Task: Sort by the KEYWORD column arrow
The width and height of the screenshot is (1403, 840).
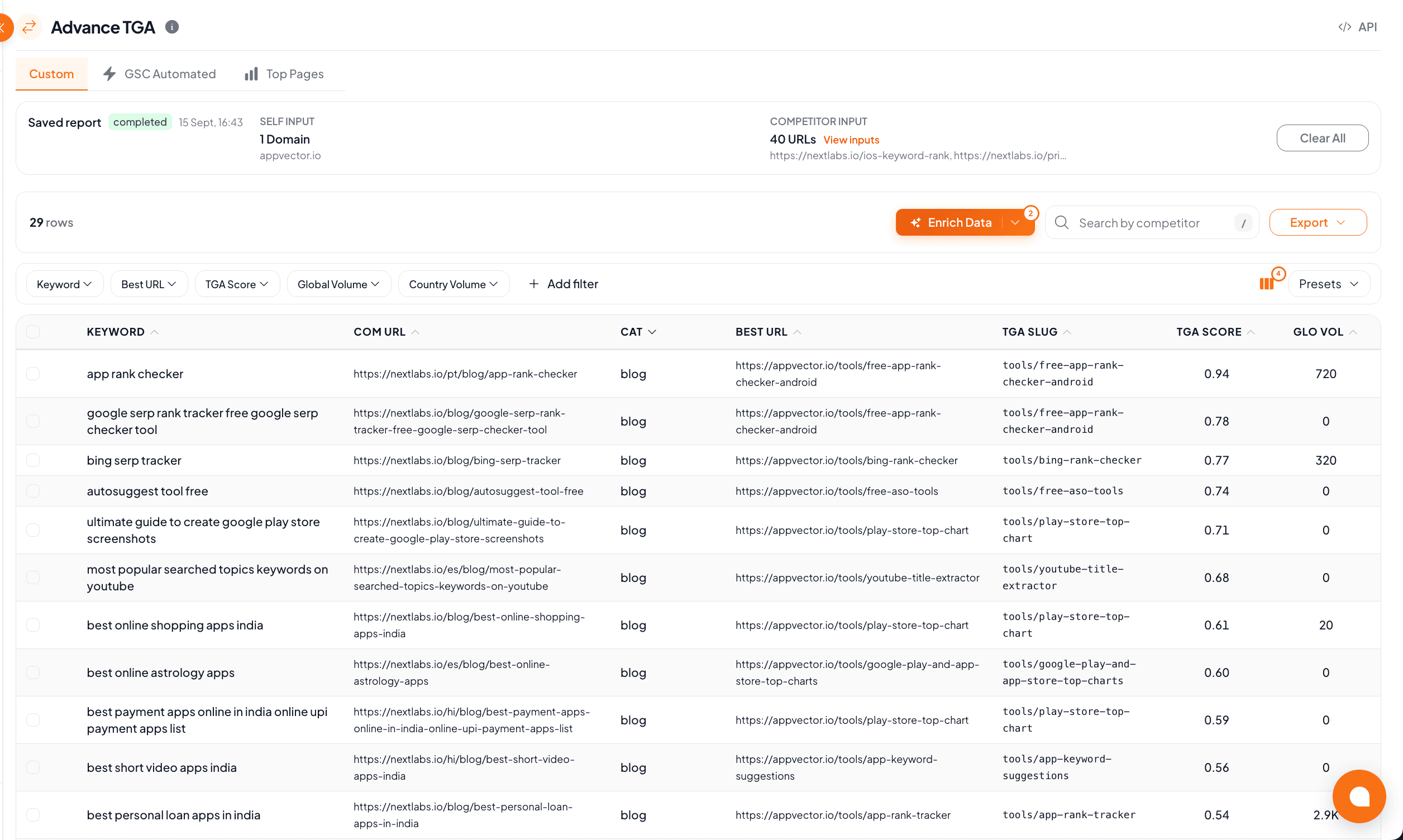Action: coord(155,332)
